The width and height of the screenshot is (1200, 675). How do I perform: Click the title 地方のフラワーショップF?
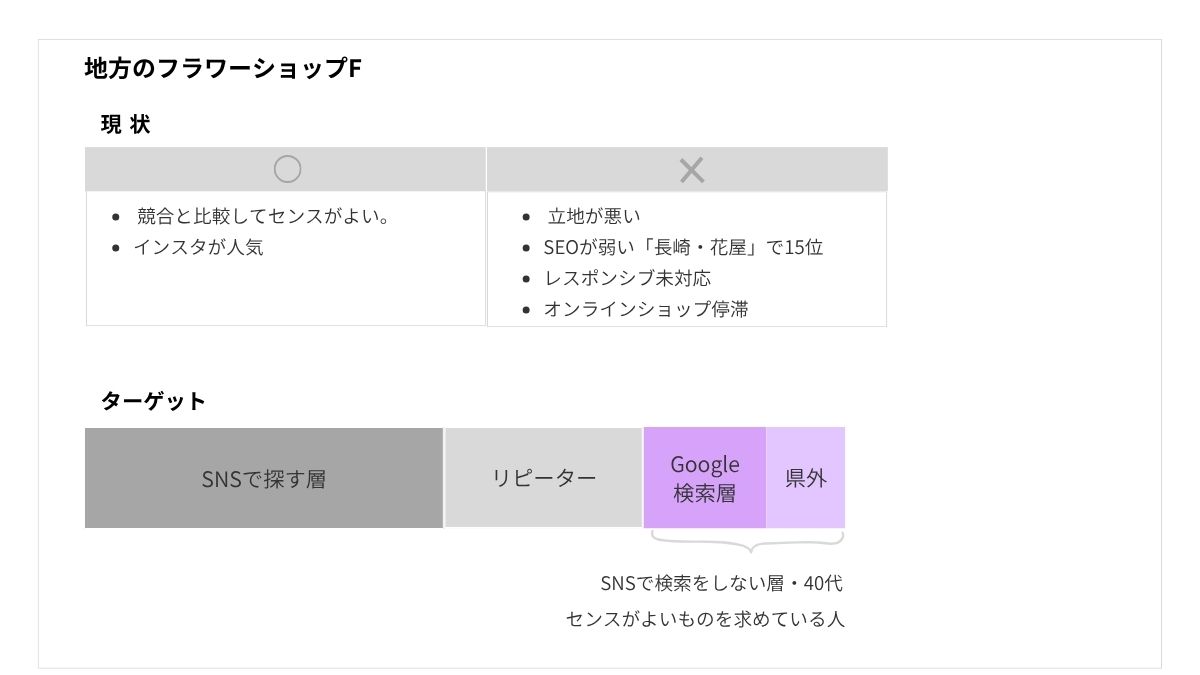point(223,69)
